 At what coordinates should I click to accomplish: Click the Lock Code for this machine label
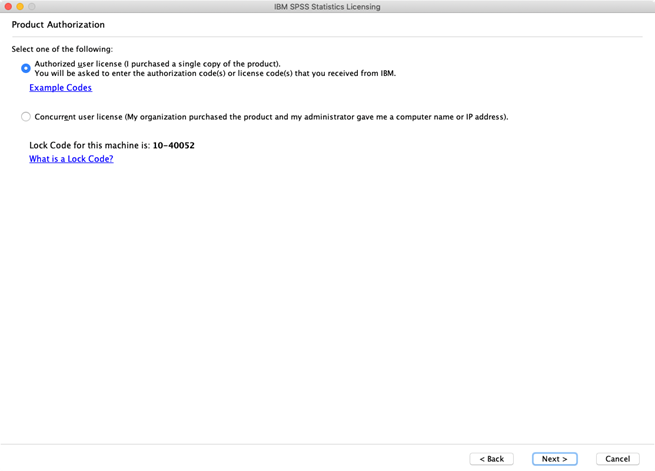tap(89, 145)
